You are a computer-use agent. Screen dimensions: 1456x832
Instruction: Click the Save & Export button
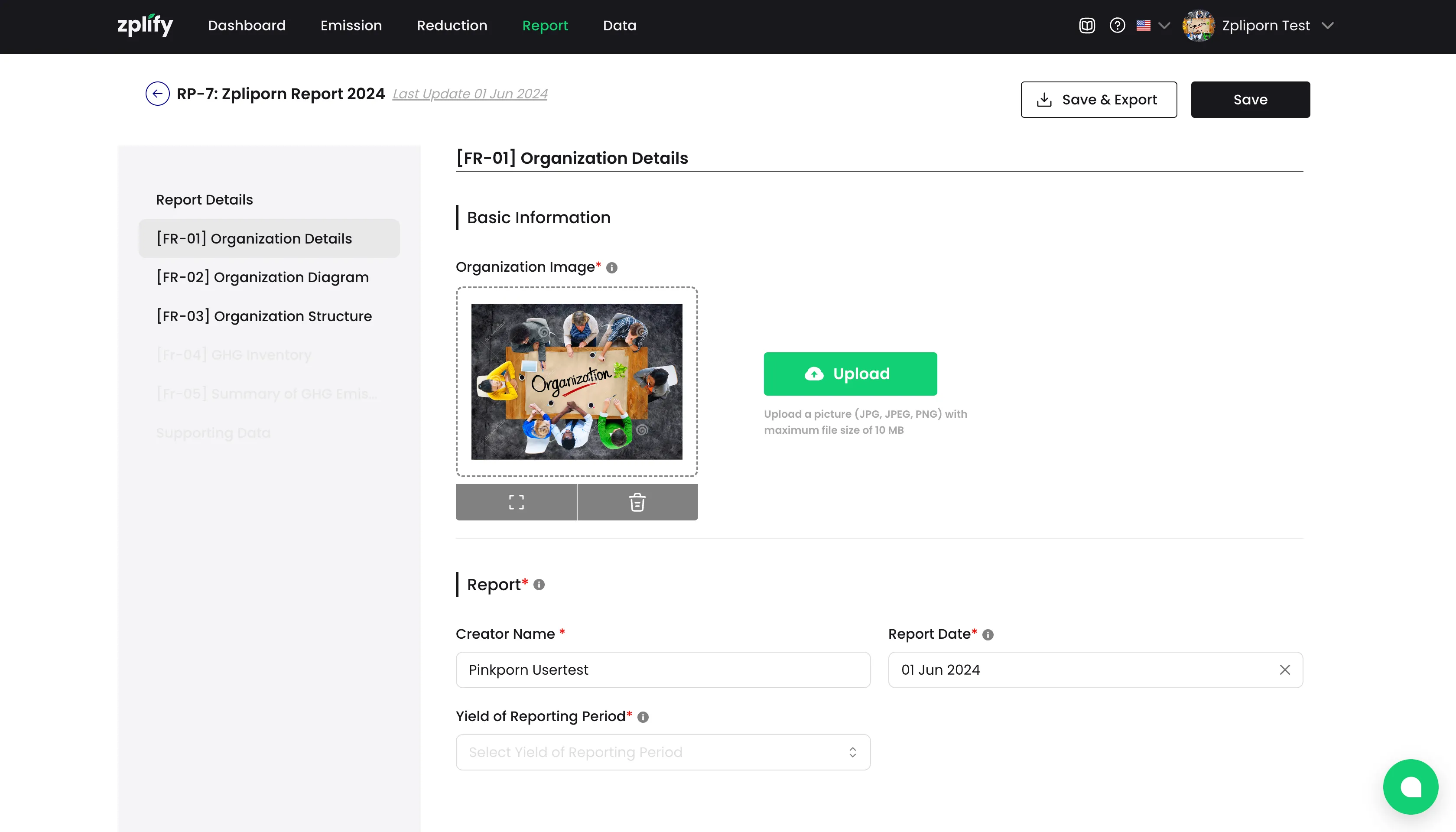(1098, 99)
